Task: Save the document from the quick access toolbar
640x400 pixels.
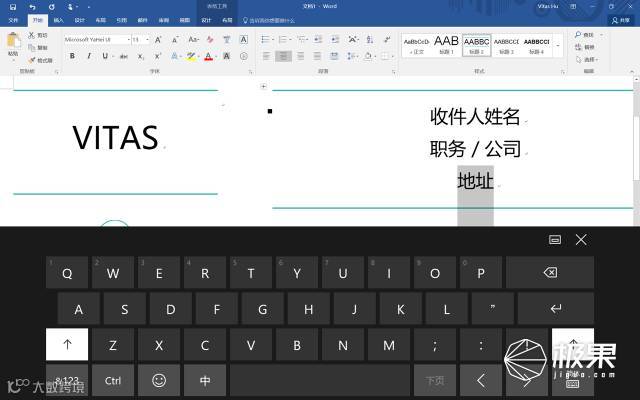Action: (x=13, y=7)
